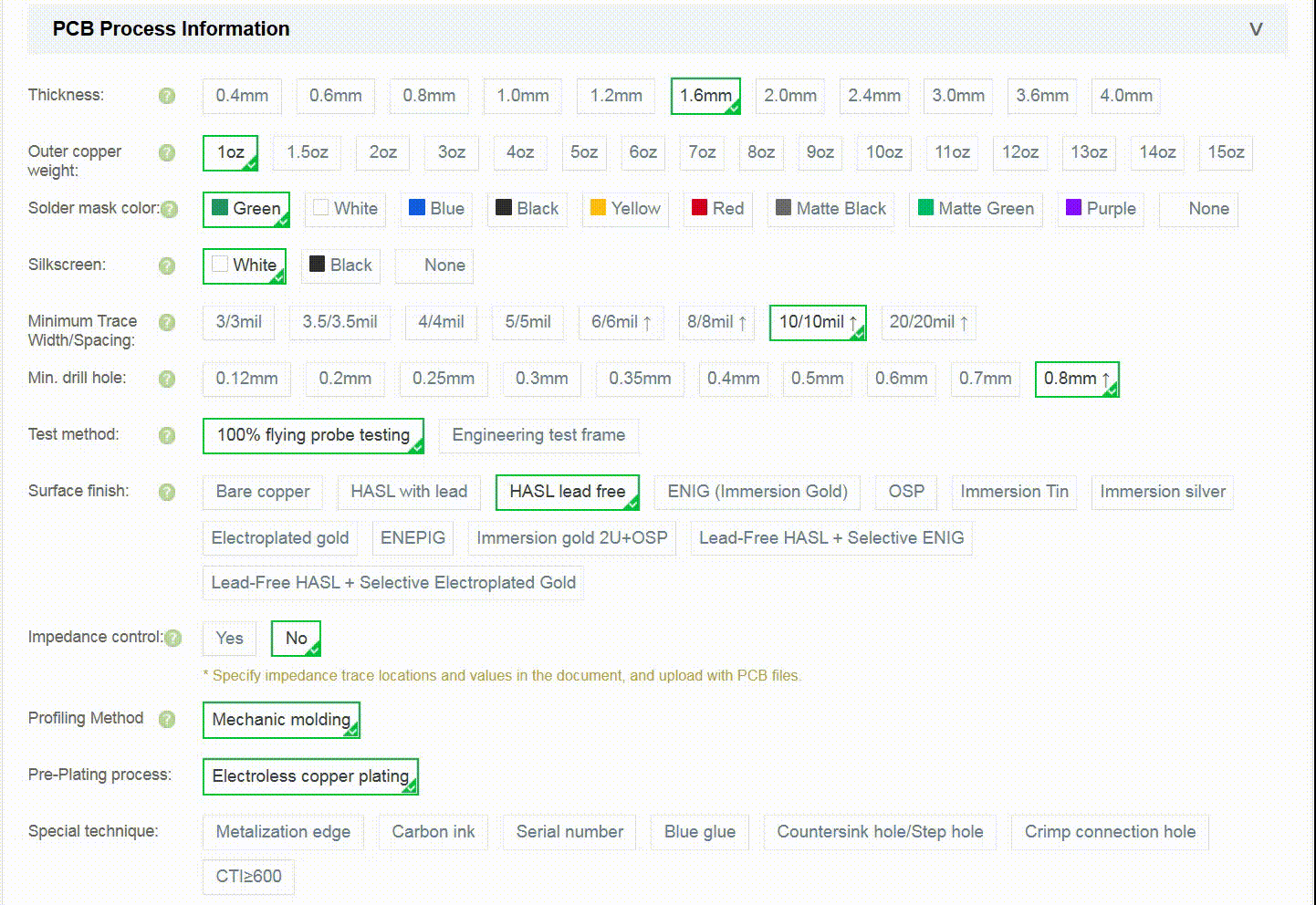This screenshot has height=905, width=1316.
Task: Select 2.0mm board thickness
Action: 790,96
